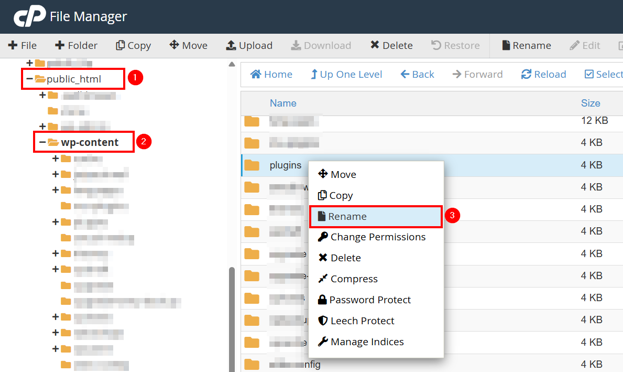Choose Rename from the context menu
Image resolution: width=623 pixels, height=372 pixels.
coord(376,217)
